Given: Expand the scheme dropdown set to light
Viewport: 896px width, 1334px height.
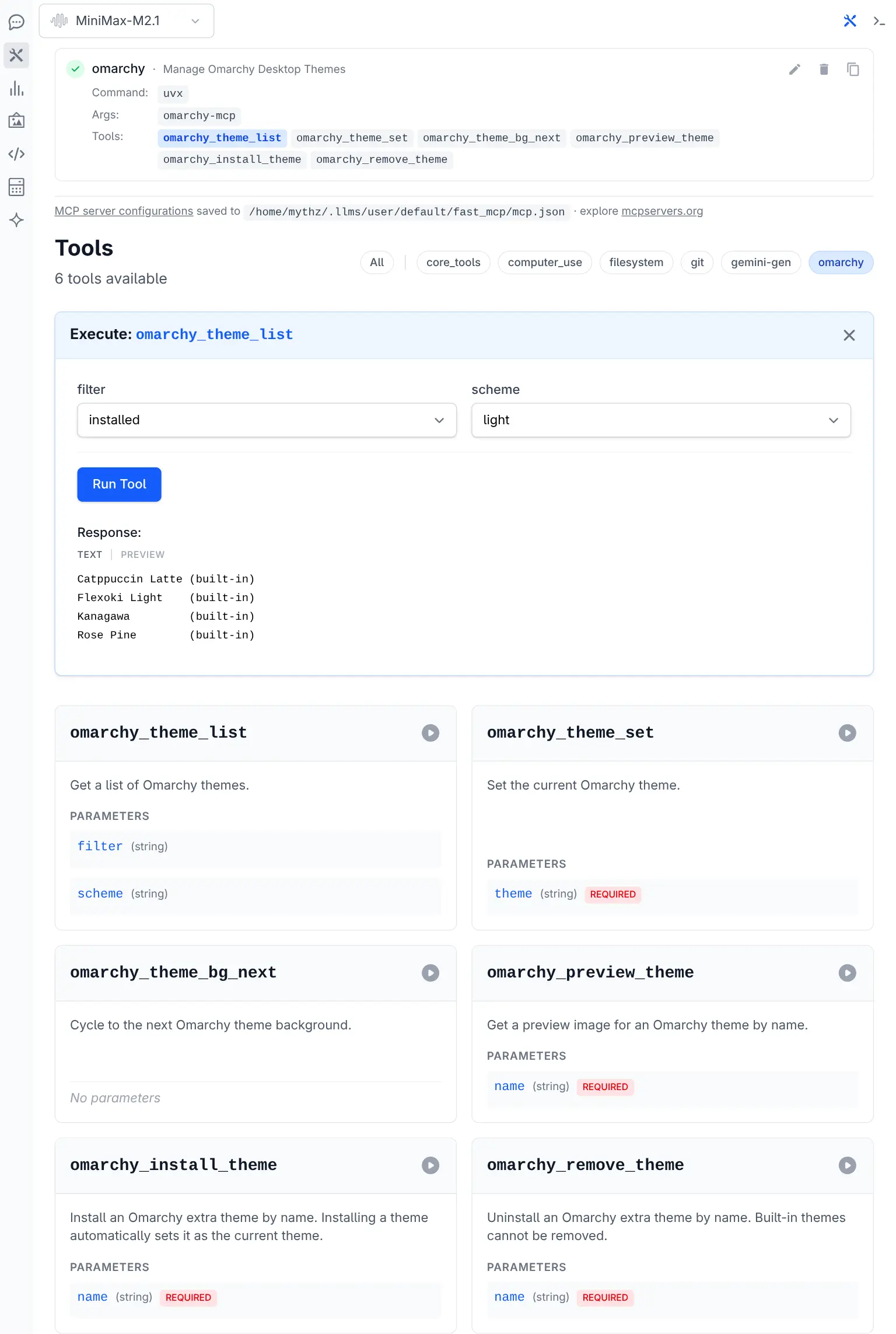Looking at the screenshot, I should (x=660, y=420).
